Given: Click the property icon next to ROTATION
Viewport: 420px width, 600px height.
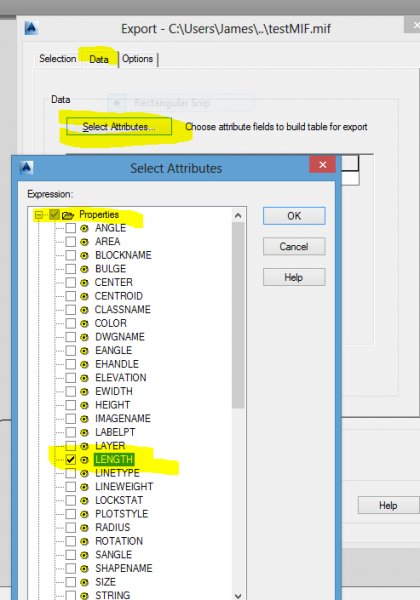Looking at the screenshot, I should (85, 541).
